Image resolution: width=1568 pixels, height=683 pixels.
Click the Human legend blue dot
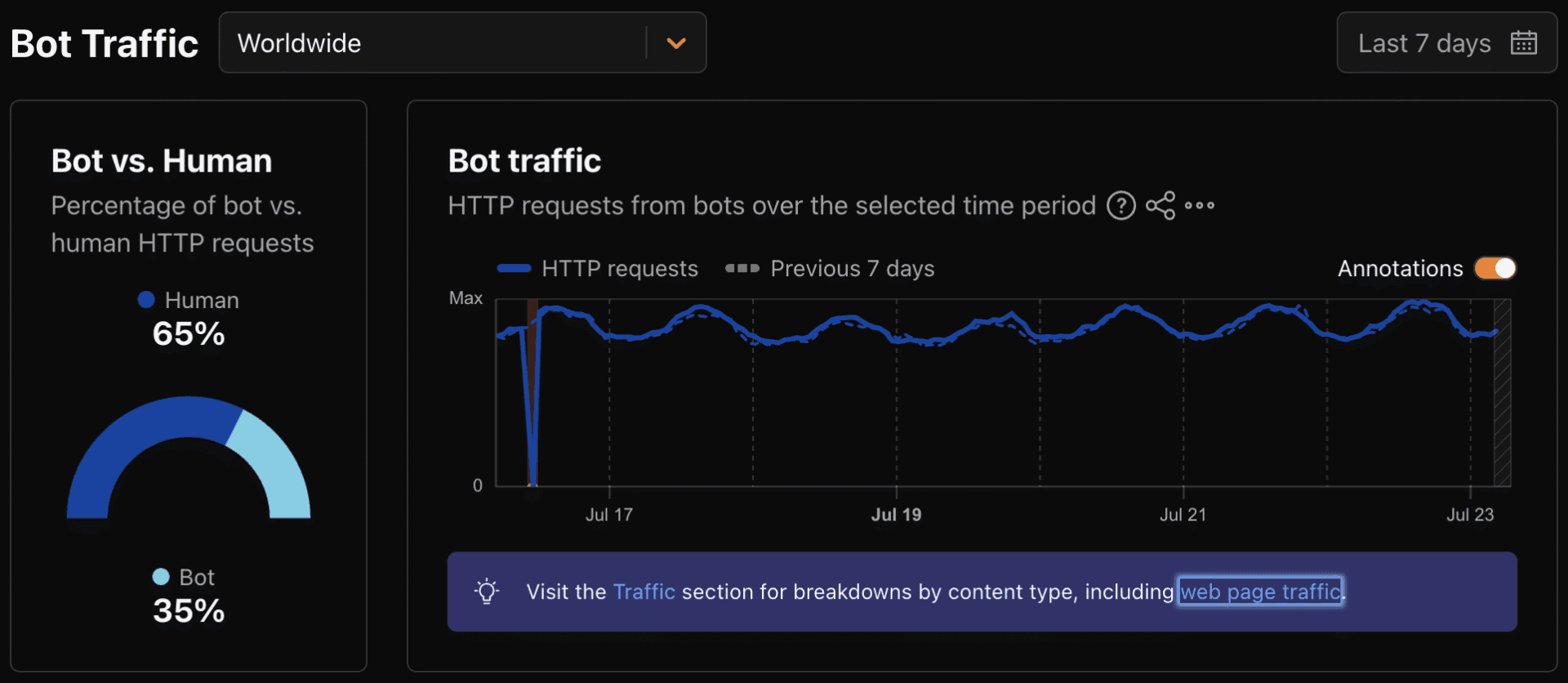(146, 300)
